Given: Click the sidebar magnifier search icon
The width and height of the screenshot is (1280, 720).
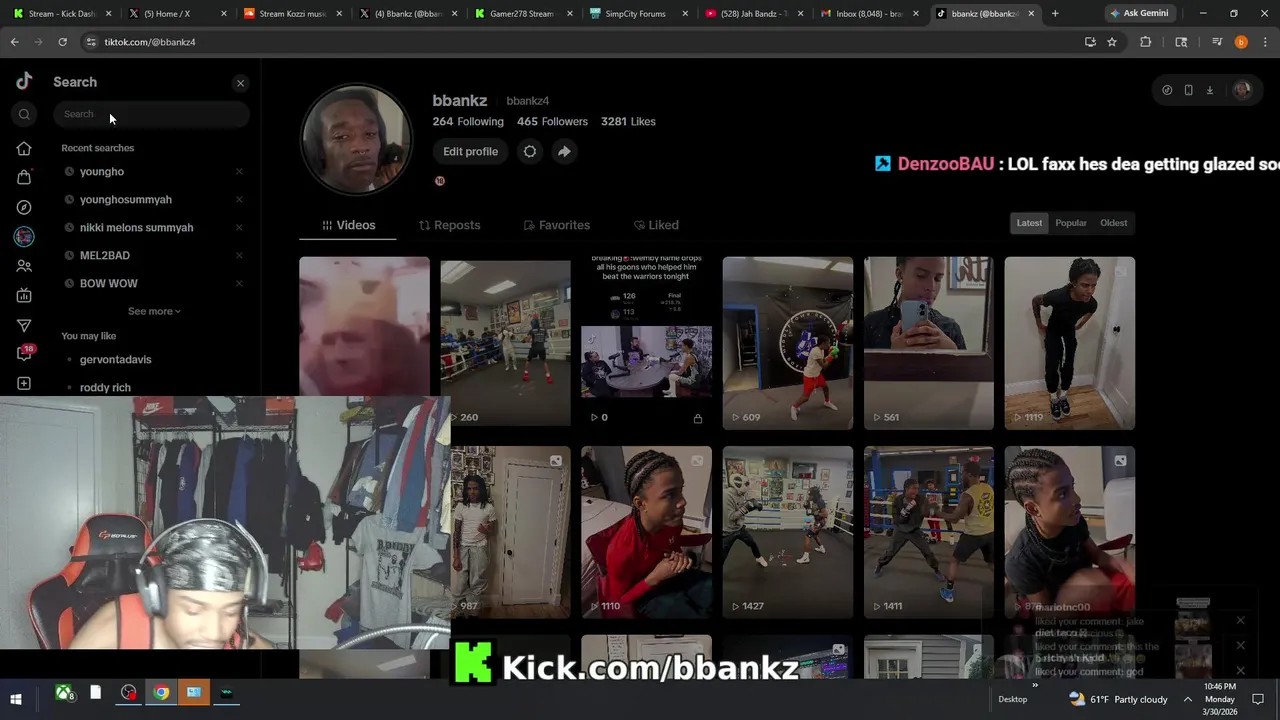Looking at the screenshot, I should pos(24,114).
